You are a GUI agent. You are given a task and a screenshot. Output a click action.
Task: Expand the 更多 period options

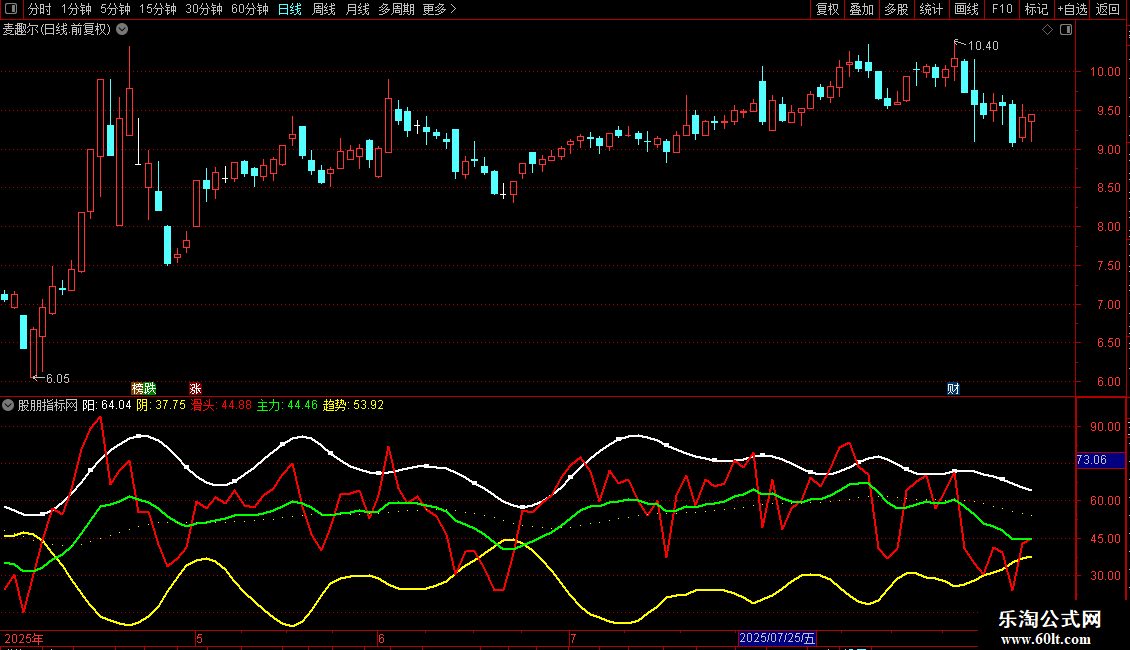(439, 9)
